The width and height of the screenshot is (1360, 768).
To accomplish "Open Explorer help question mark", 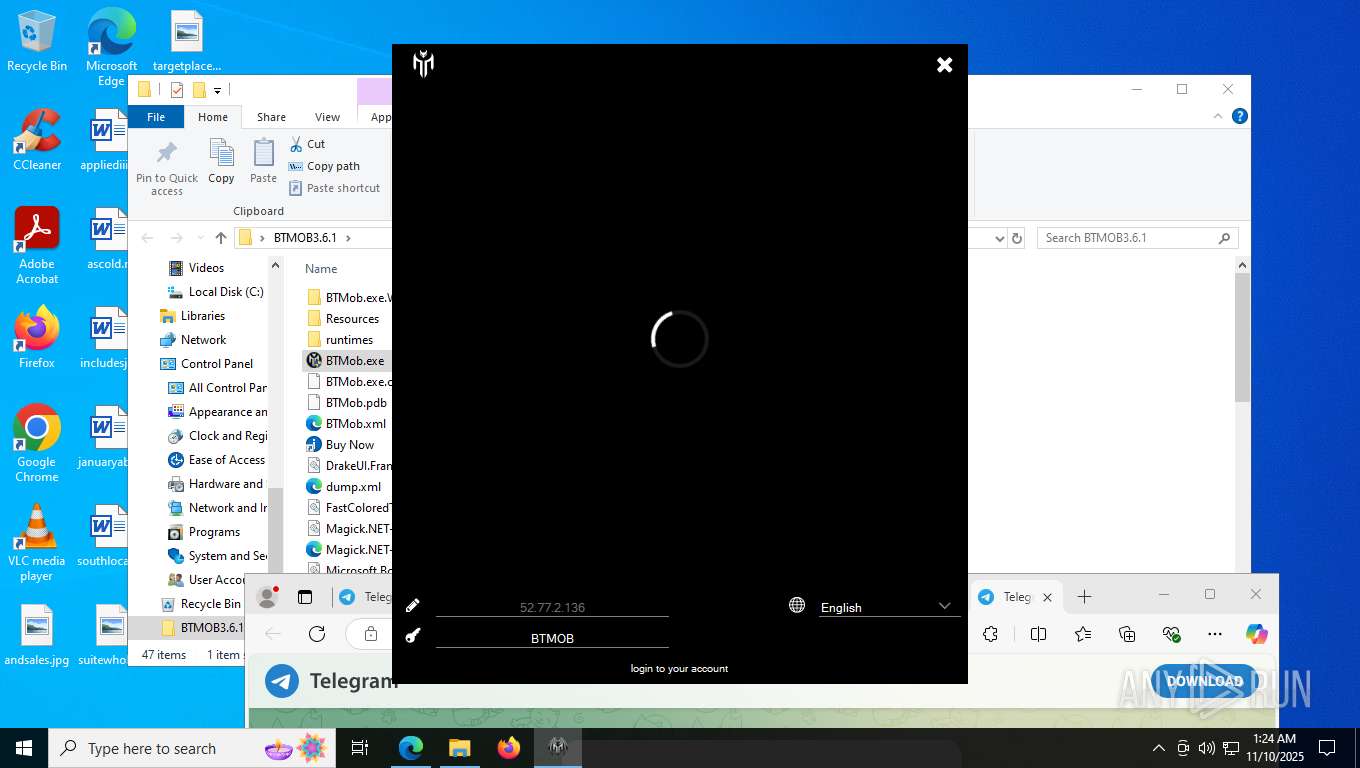I will click(x=1240, y=117).
